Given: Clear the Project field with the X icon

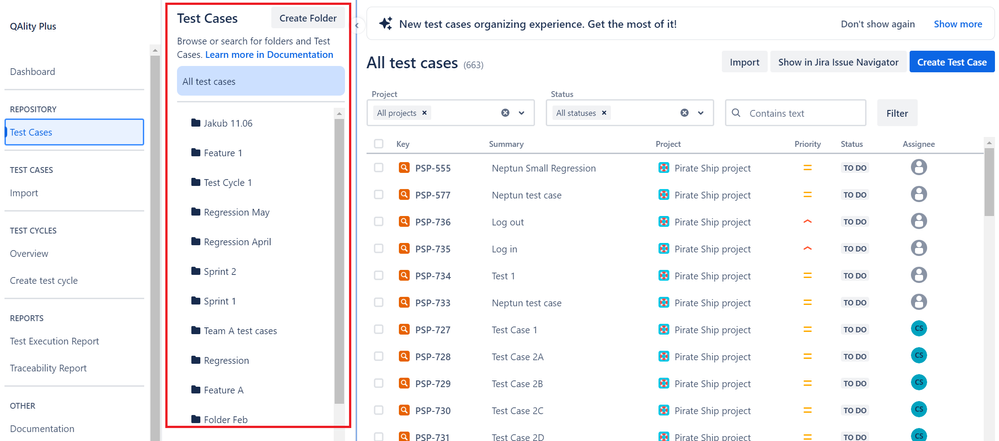Looking at the screenshot, I should (x=505, y=113).
